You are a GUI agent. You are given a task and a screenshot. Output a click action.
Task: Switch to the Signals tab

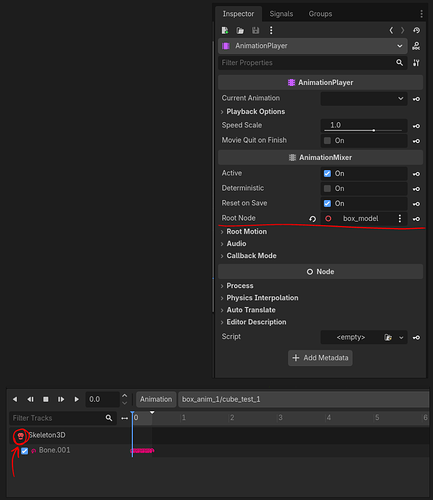pyautogui.click(x=281, y=14)
